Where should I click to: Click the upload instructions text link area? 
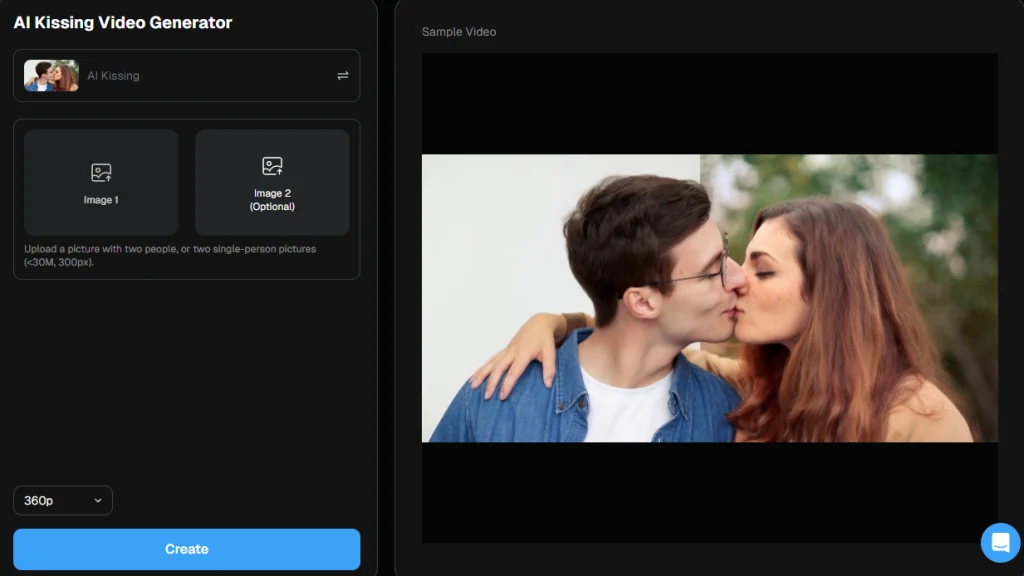tap(168, 254)
